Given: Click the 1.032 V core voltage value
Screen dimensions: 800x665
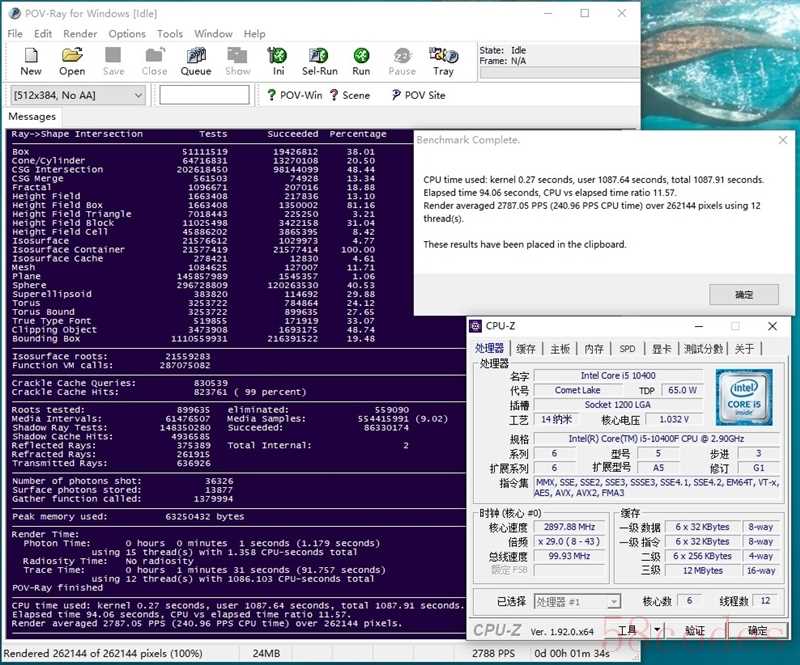Looking at the screenshot, I should tap(674, 420).
